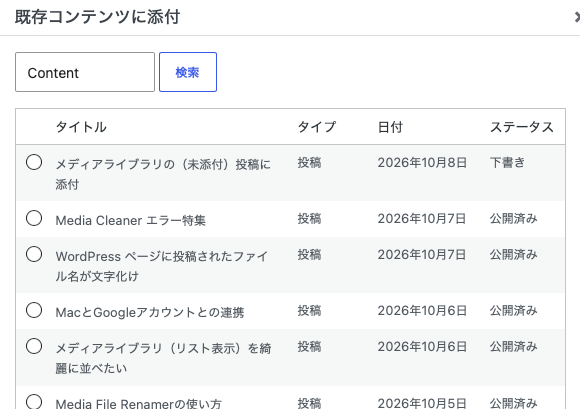580x409 pixels.
Task: Click title メディアライブラリの（未添付）投稿に添付
Action: tap(163, 174)
